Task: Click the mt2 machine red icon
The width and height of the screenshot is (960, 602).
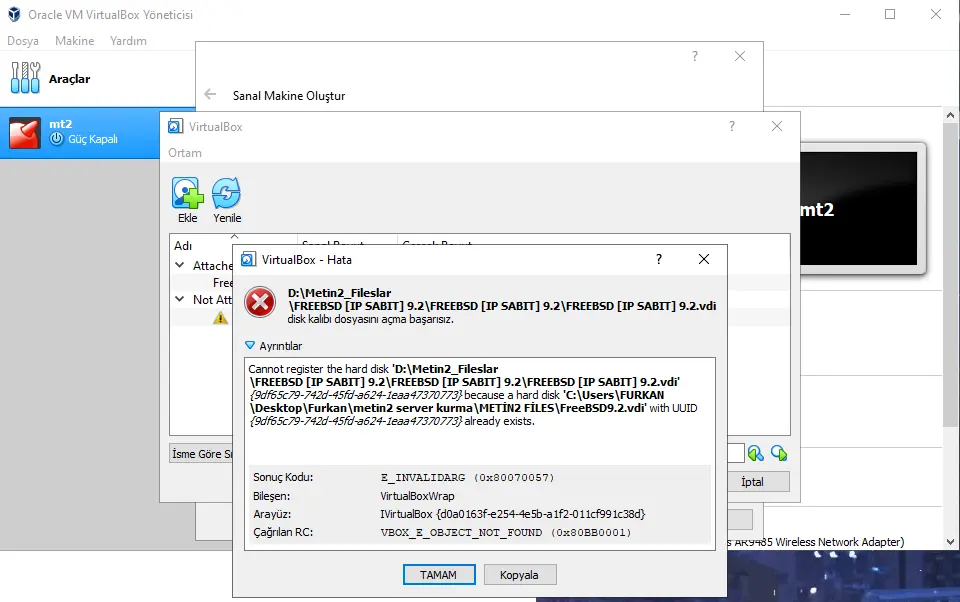Action: [24, 133]
